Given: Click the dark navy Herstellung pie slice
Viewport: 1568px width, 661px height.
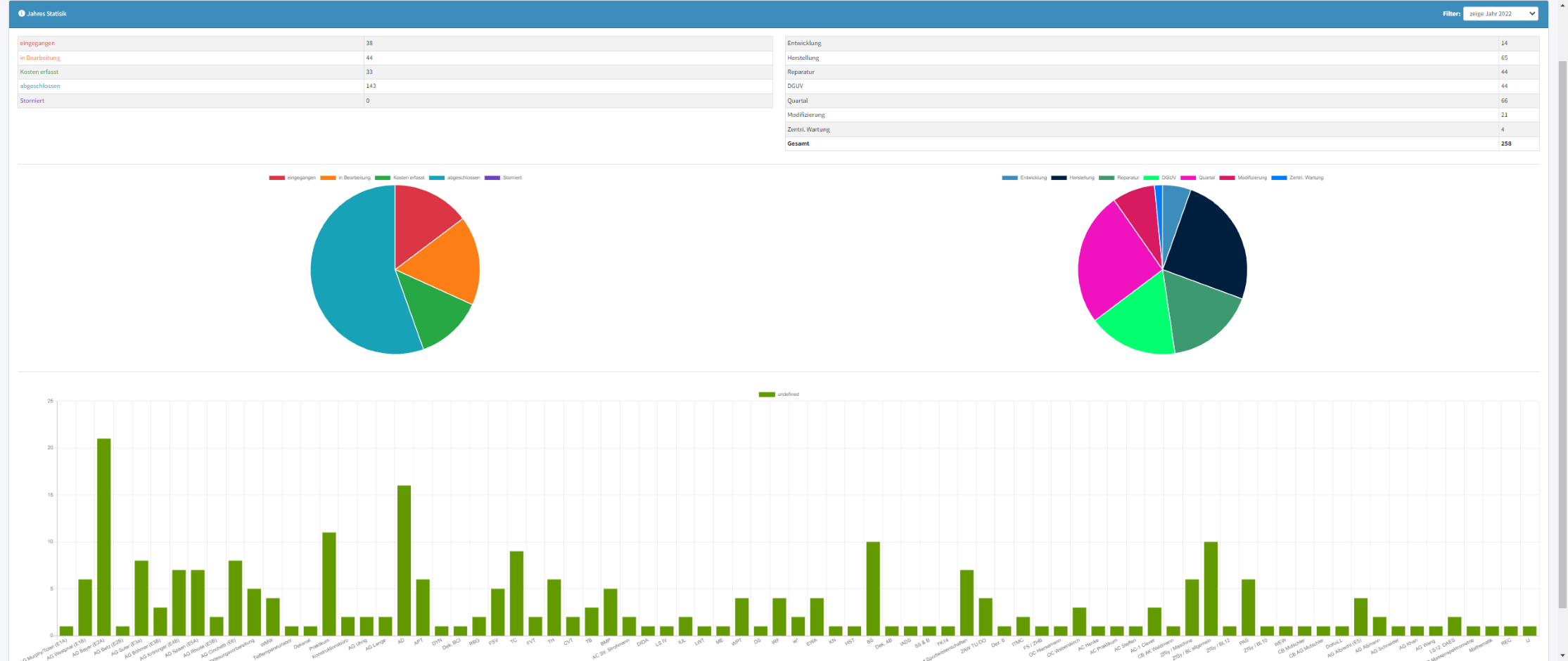Looking at the screenshot, I should (1210, 246).
